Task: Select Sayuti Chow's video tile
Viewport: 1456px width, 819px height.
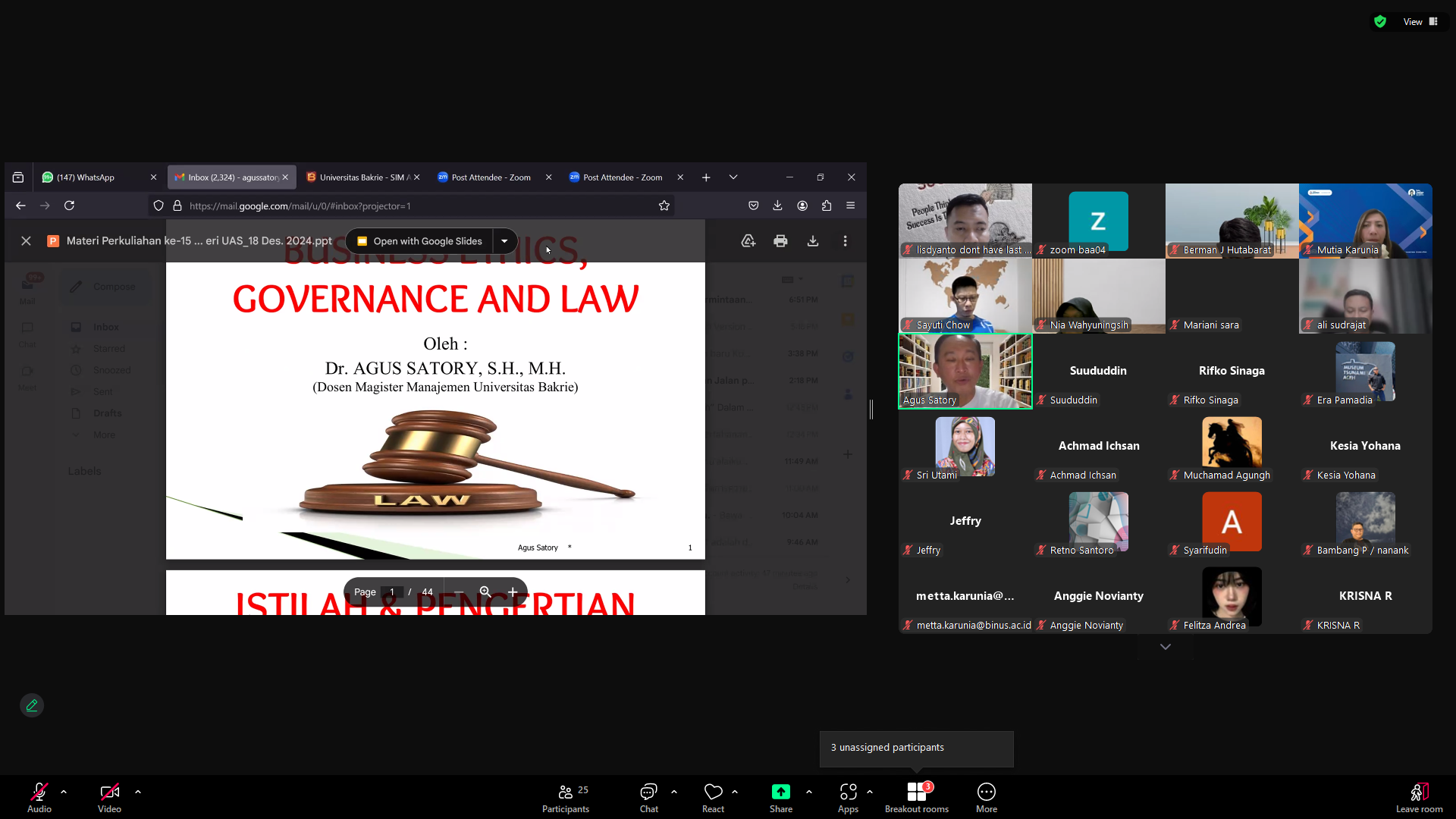Action: 965,296
